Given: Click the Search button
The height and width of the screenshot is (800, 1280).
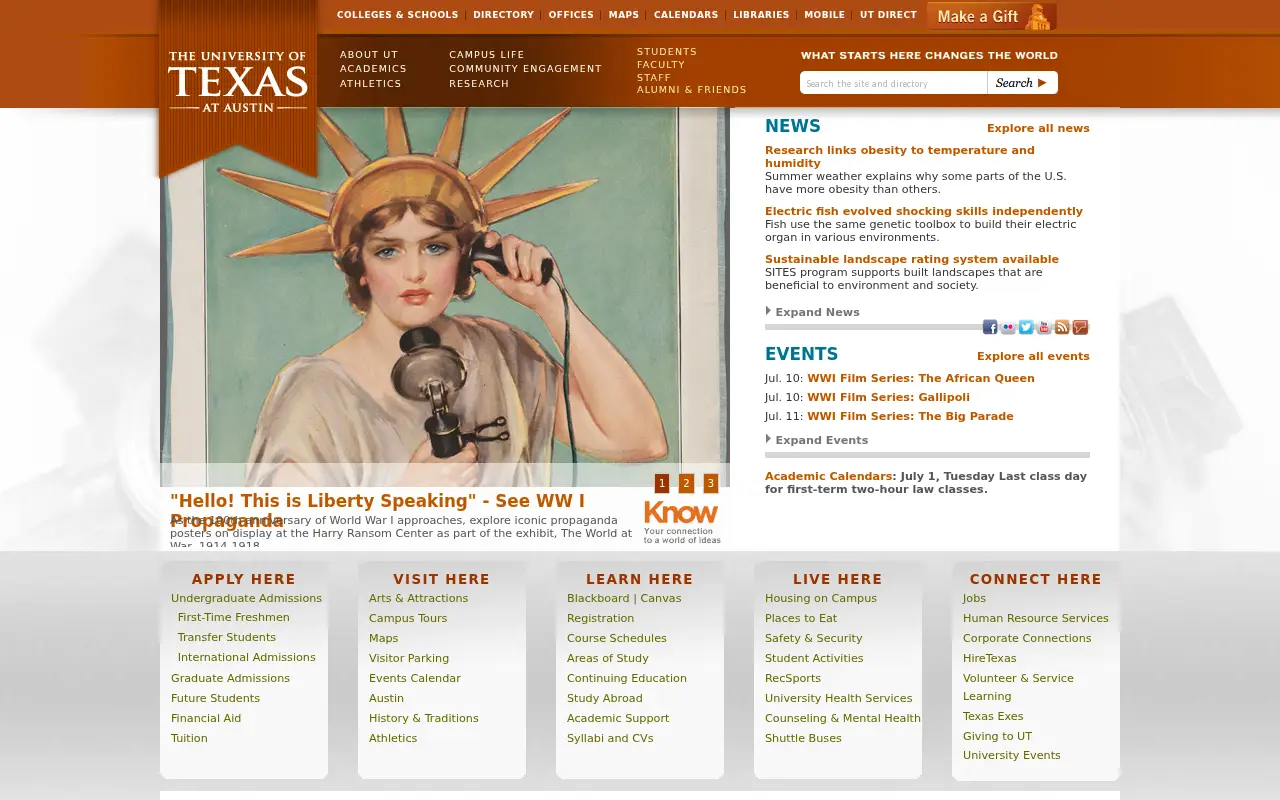Looking at the screenshot, I should [1022, 83].
